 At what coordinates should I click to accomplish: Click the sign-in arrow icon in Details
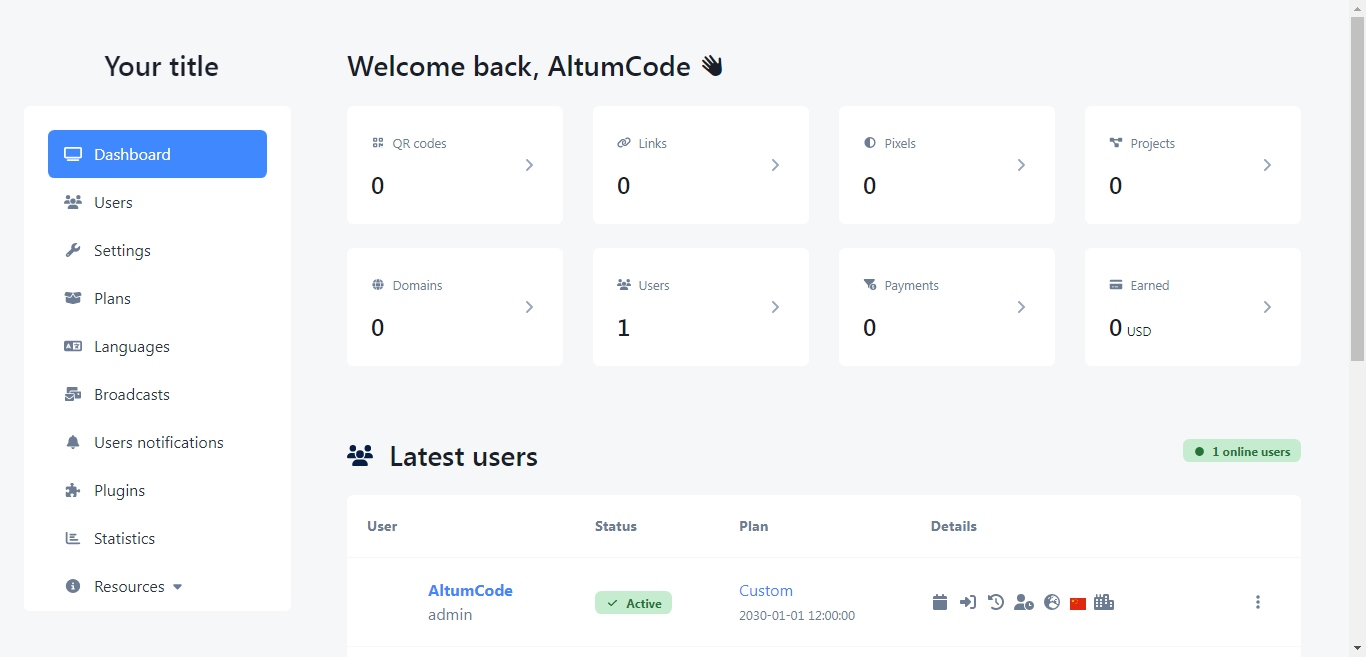pos(968,602)
